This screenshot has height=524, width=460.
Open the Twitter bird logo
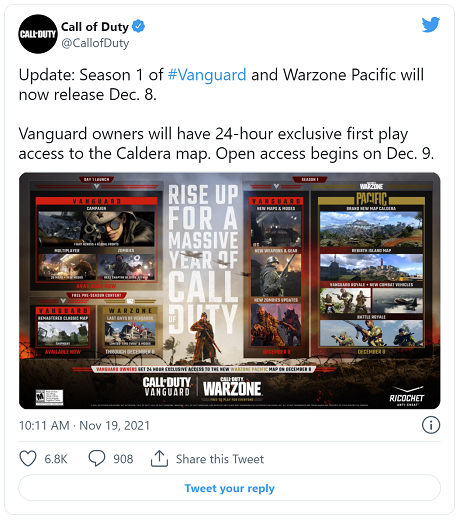(x=431, y=25)
